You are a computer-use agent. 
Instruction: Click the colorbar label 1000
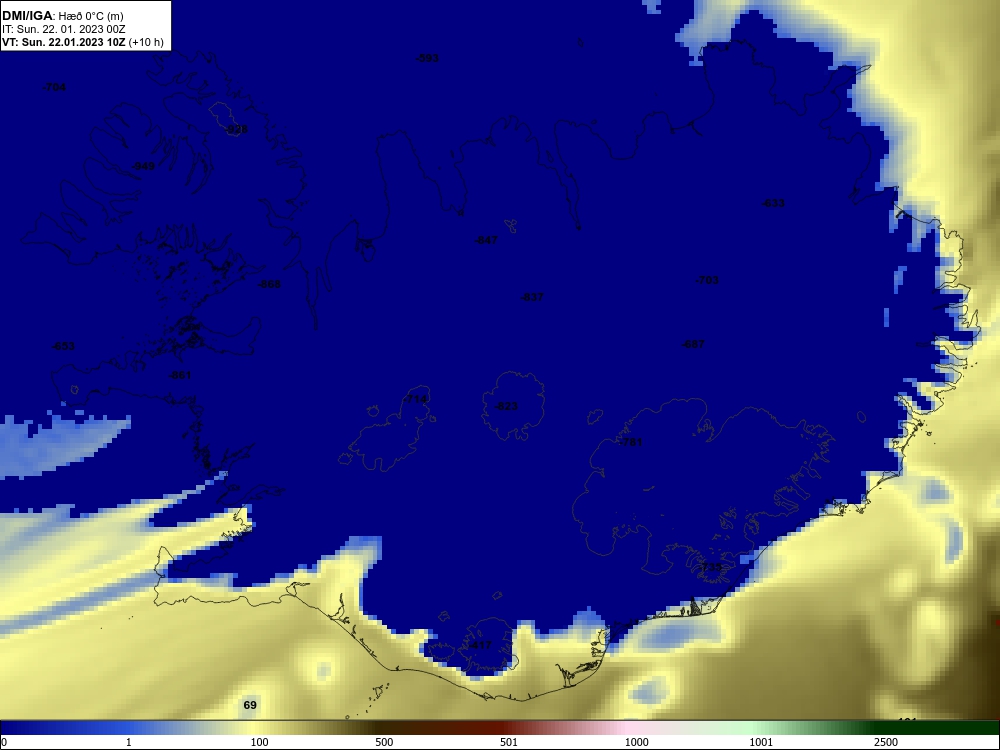(636, 743)
